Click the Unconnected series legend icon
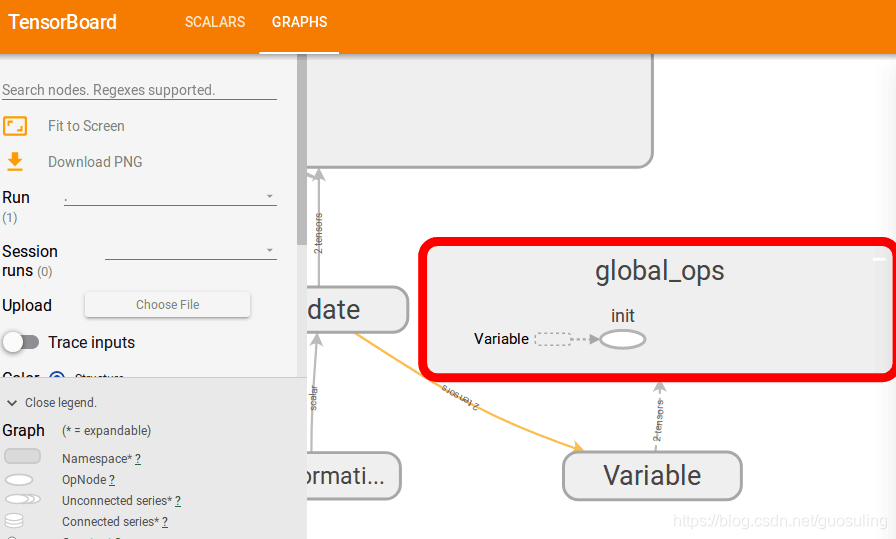 [x=23, y=499]
